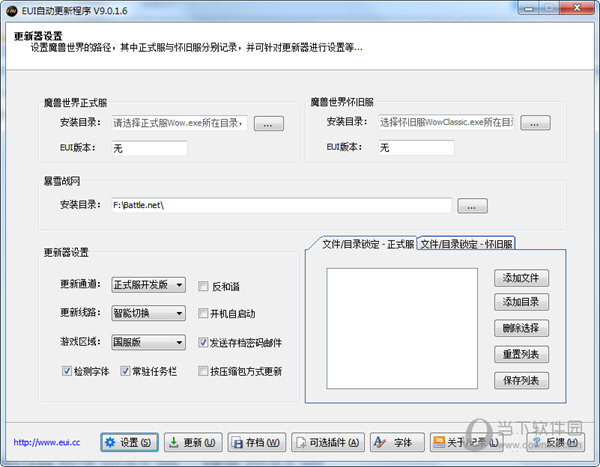The height and width of the screenshot is (467, 600).
Task: Open http://www.eui.cc link
Action: 47,443
